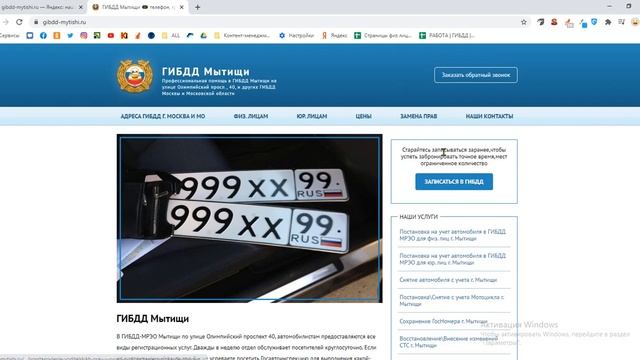Image resolution: width=640 pixels, height=360 pixels.
Task: Open the Замена прав menu item
Action: point(418,116)
